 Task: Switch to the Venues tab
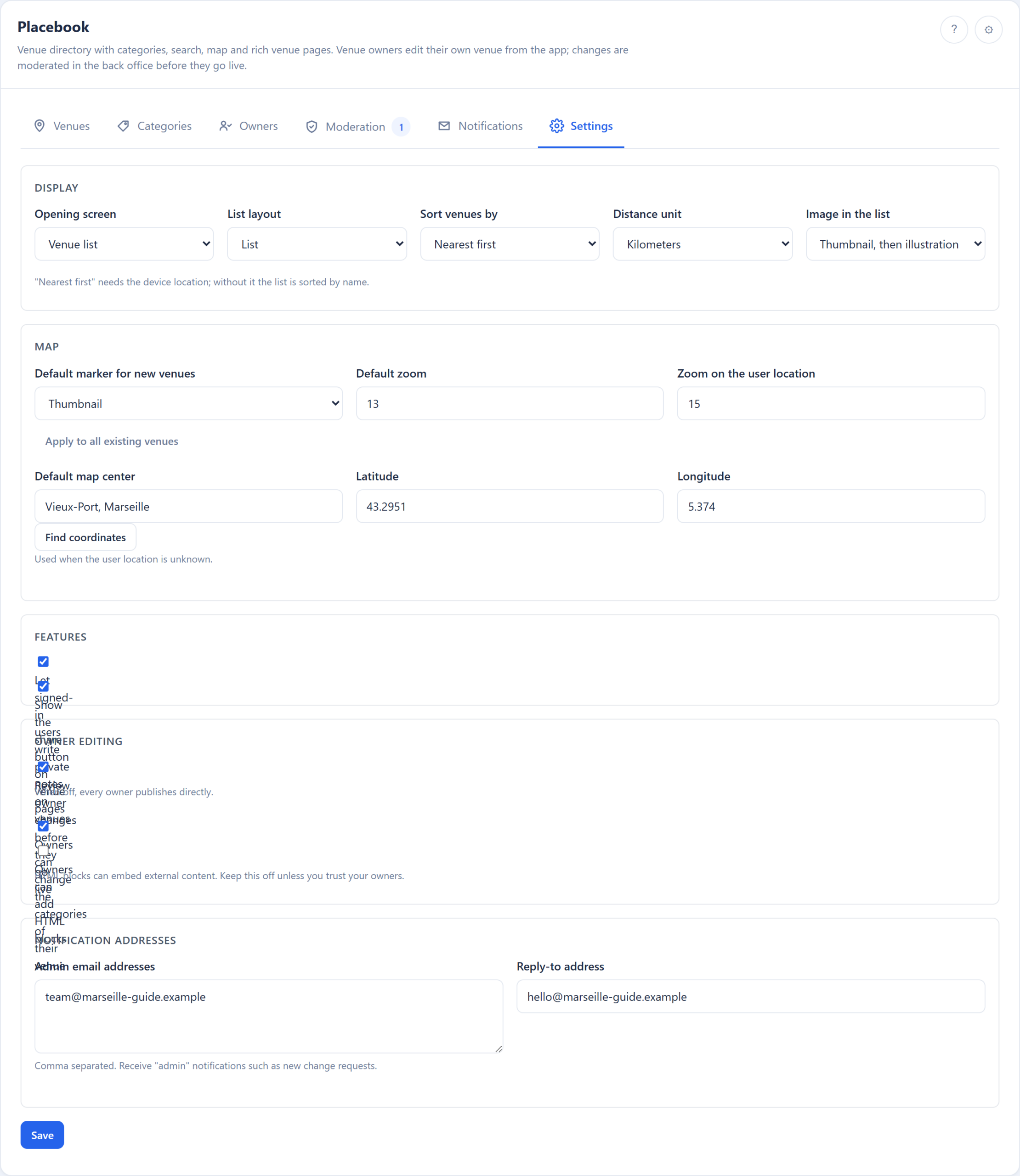pos(62,126)
